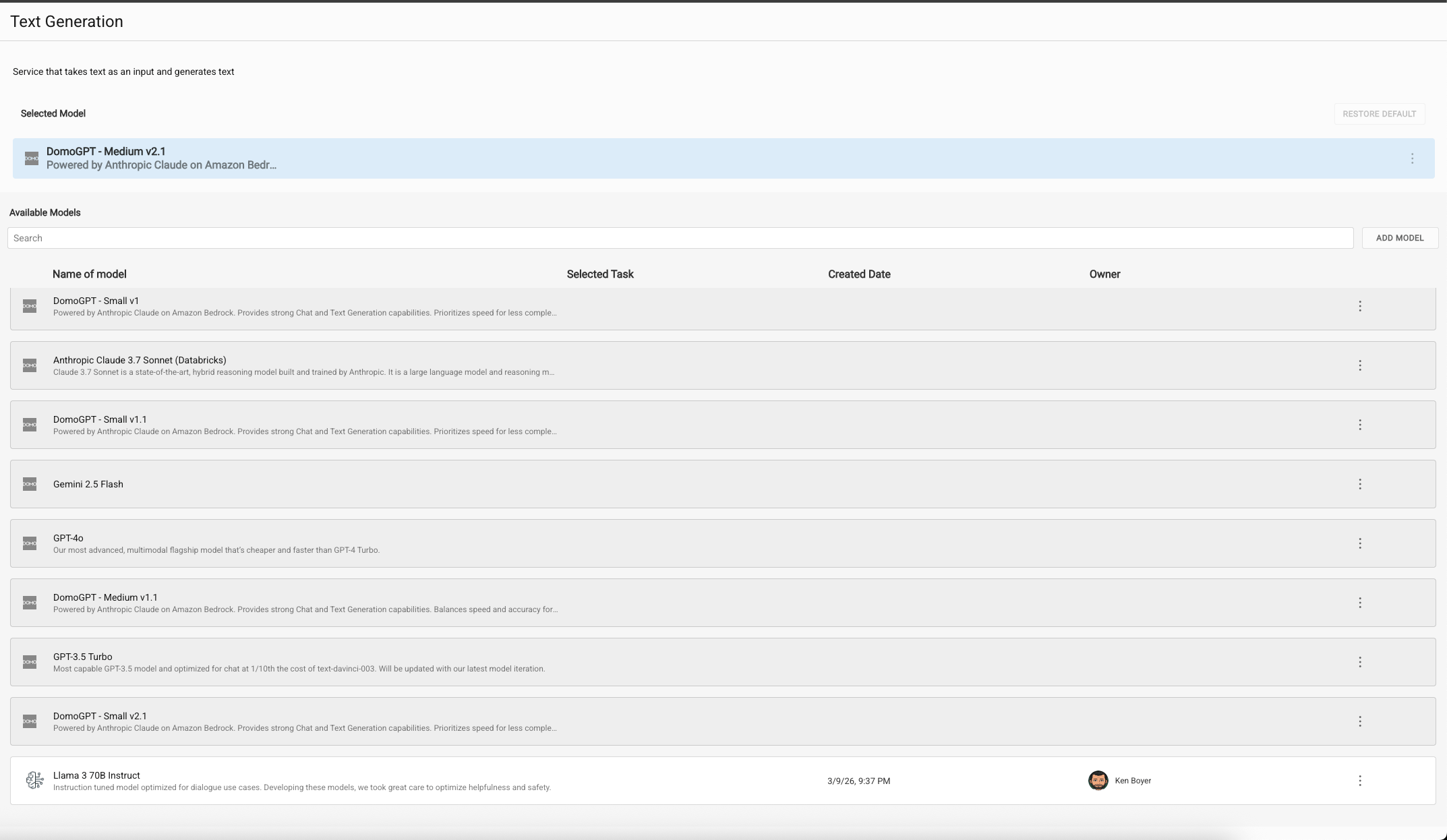Open kebab menu for DomoGPT - Small v2.1
This screenshot has width=1447, height=840.
point(1360,721)
